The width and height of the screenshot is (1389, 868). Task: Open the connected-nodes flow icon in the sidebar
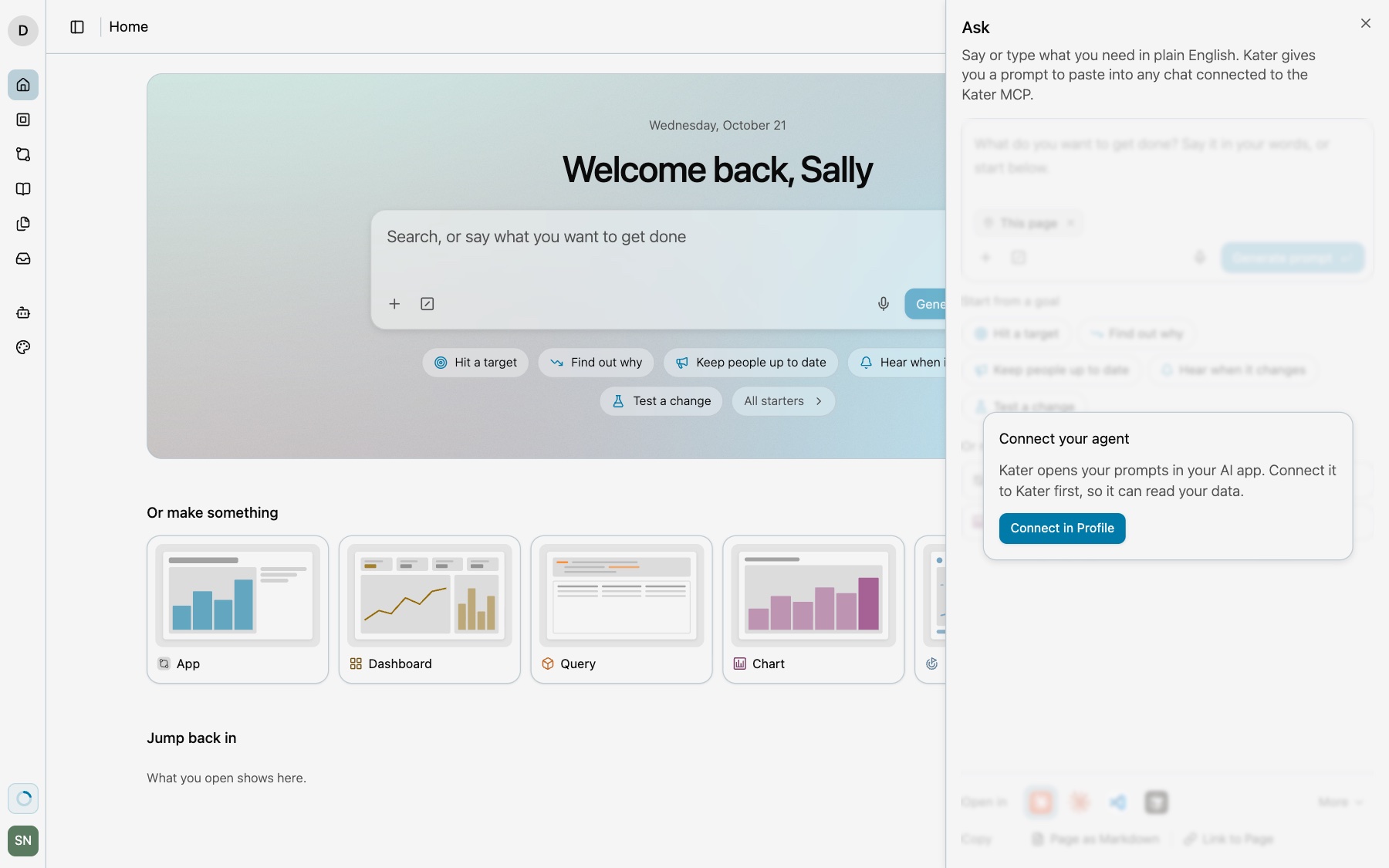point(23,154)
